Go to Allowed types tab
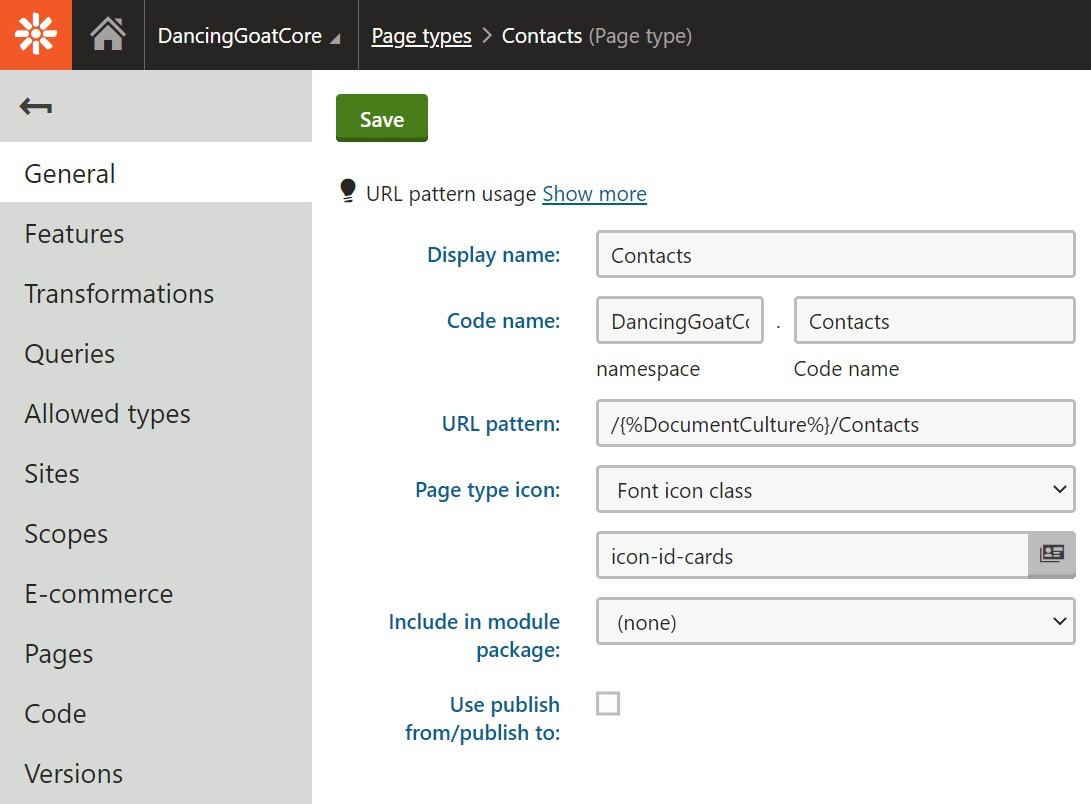 tap(156, 414)
